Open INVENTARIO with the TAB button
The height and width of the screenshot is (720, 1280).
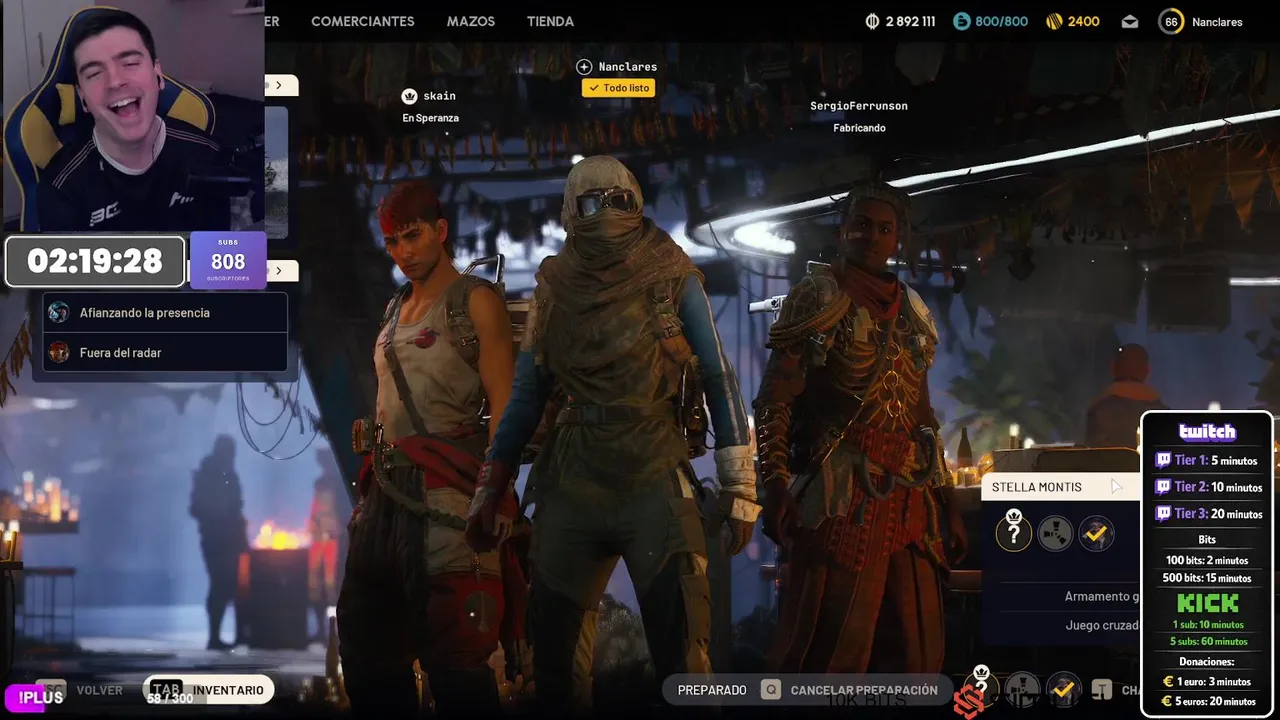tap(209, 689)
